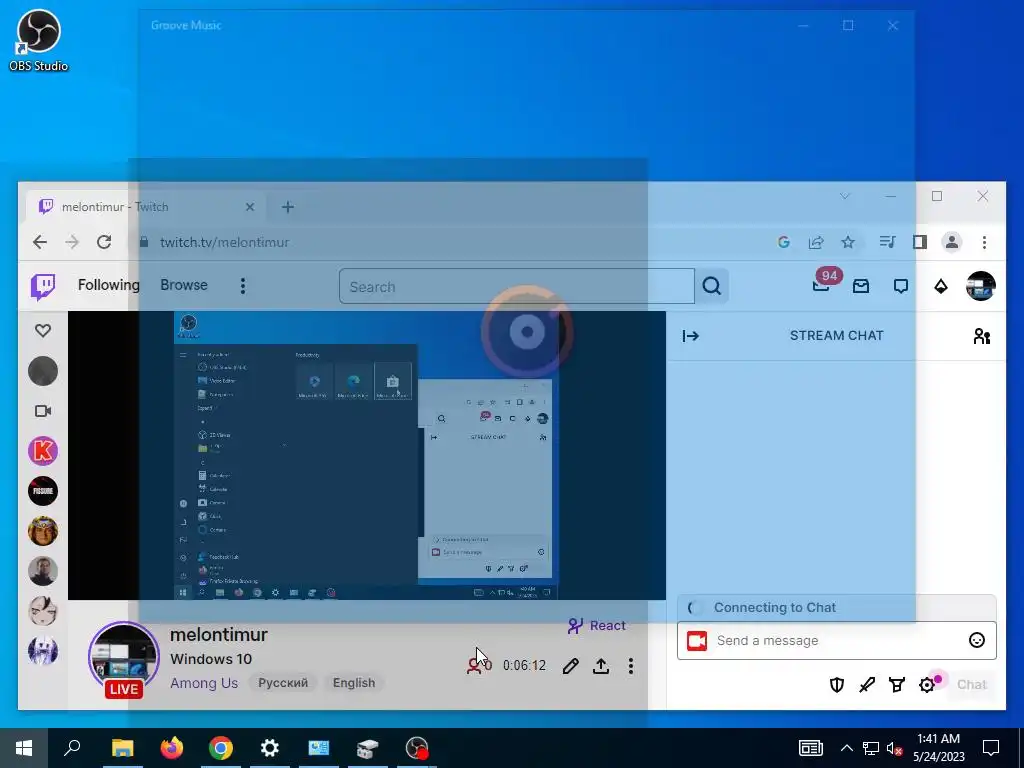Click the melontimur LIVE avatar

point(124,658)
